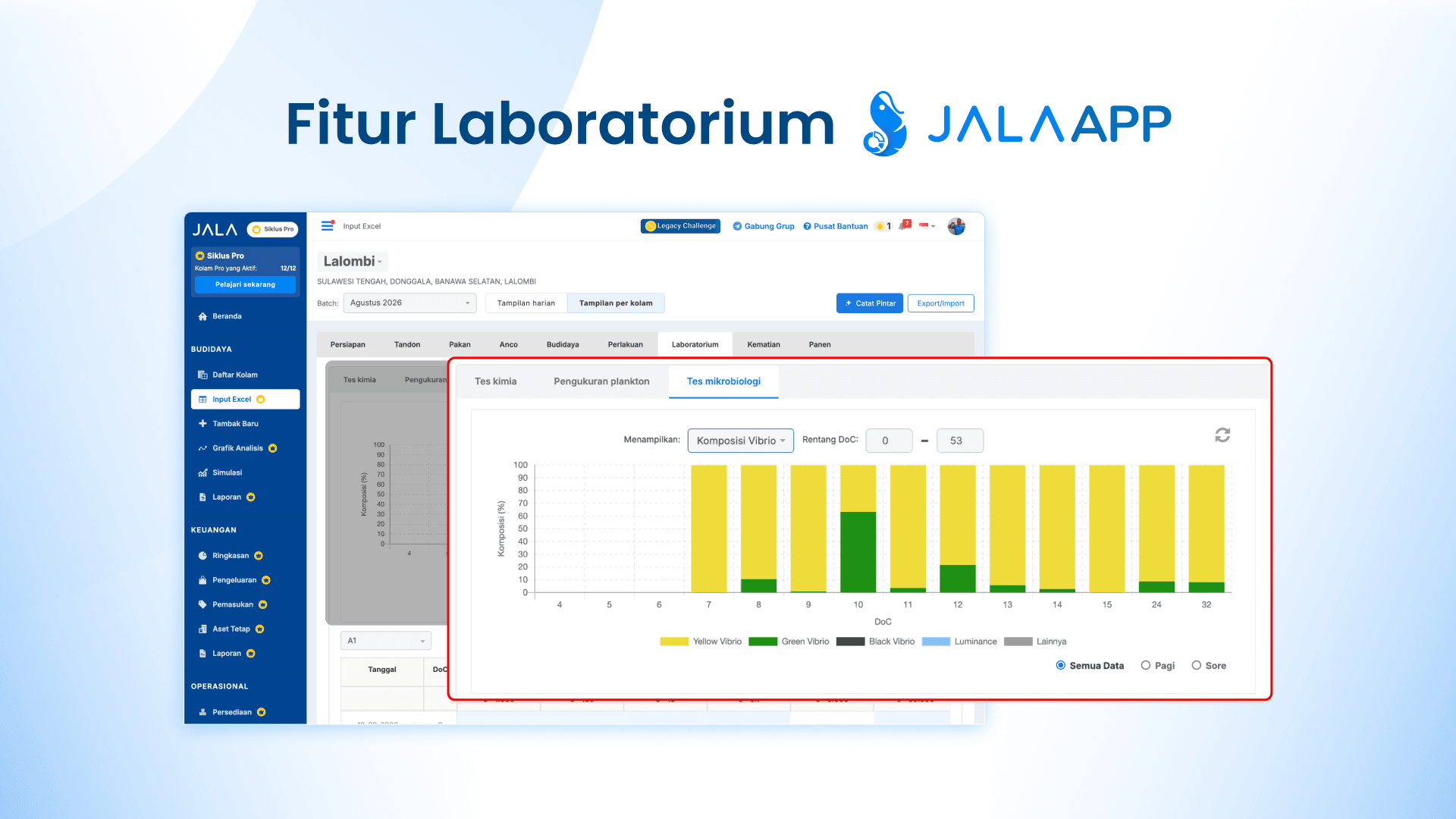The image size is (1456, 819).
Task: Open the user profile avatar
Action: click(x=956, y=226)
